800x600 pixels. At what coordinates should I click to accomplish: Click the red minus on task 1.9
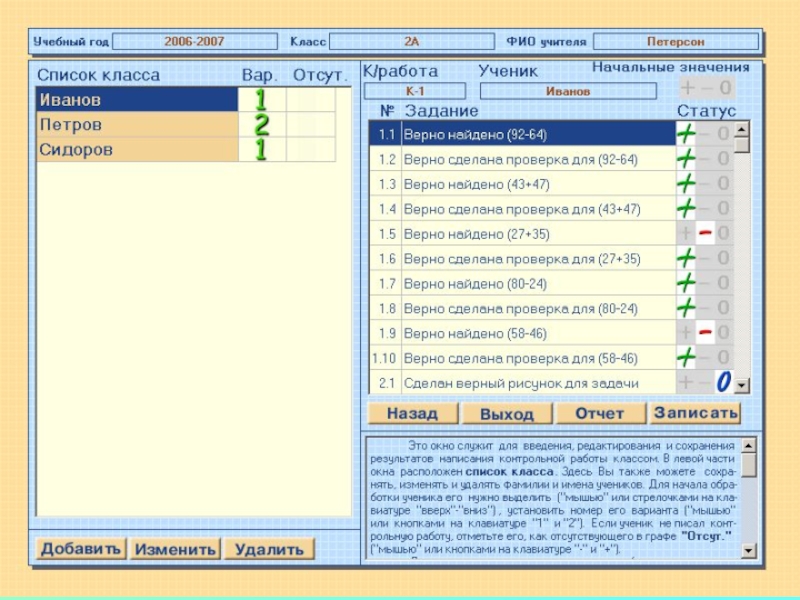(x=705, y=333)
